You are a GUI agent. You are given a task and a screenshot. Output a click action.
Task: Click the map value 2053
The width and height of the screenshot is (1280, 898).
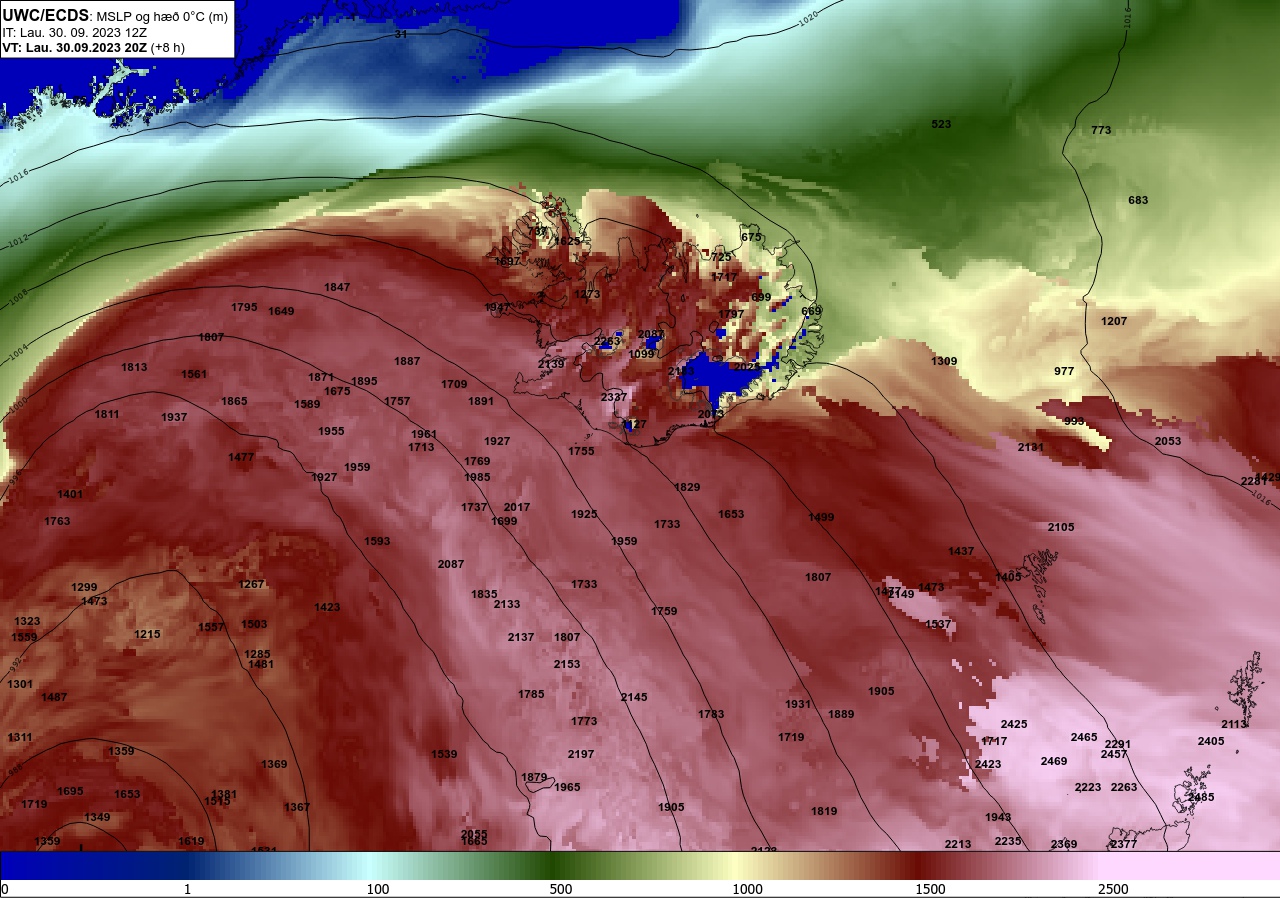point(1168,441)
